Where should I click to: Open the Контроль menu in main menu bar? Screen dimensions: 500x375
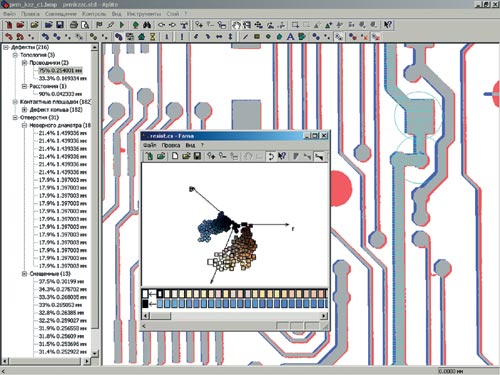coord(94,14)
